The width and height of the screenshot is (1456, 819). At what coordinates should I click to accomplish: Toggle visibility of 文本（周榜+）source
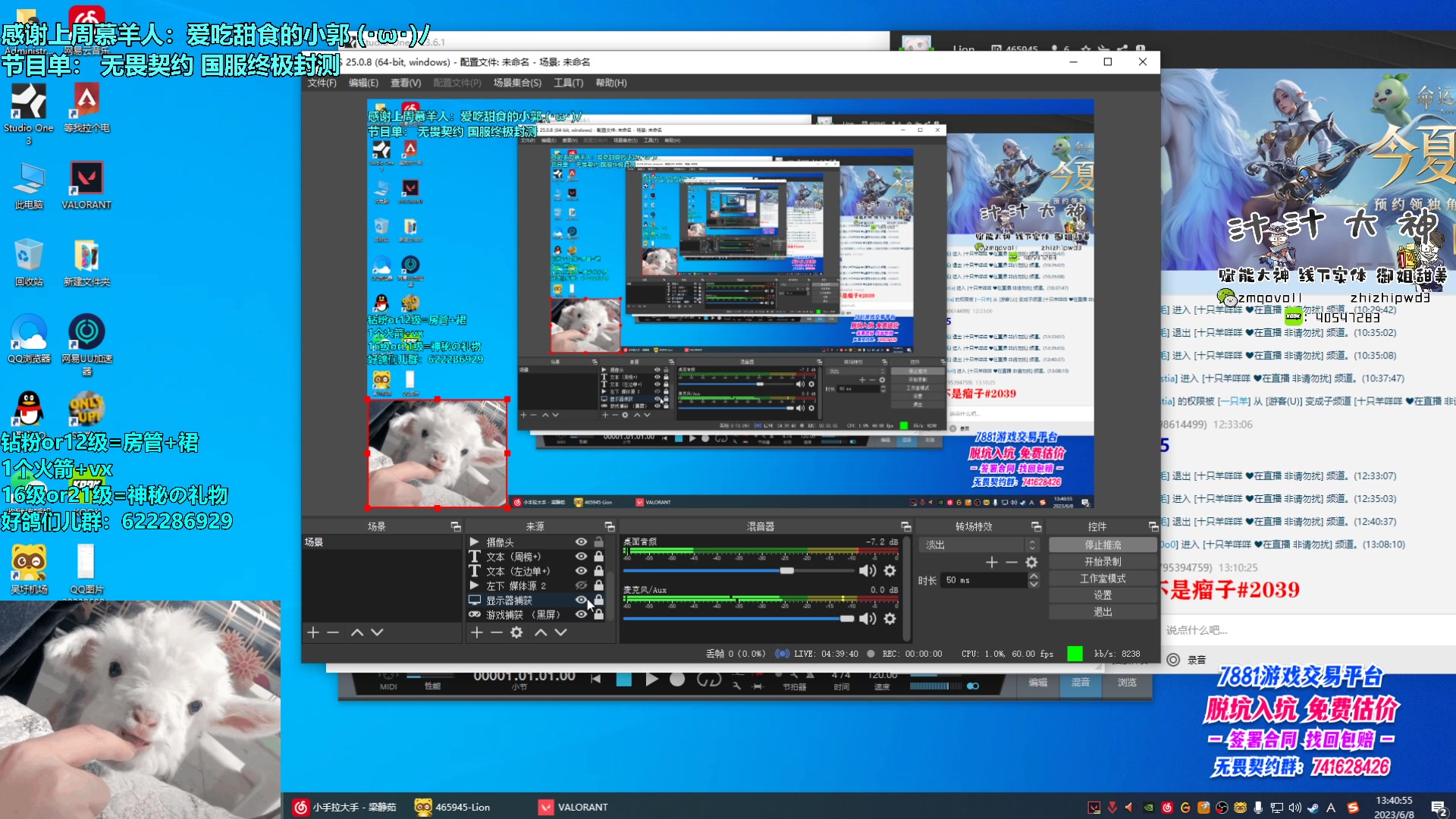coord(581,556)
